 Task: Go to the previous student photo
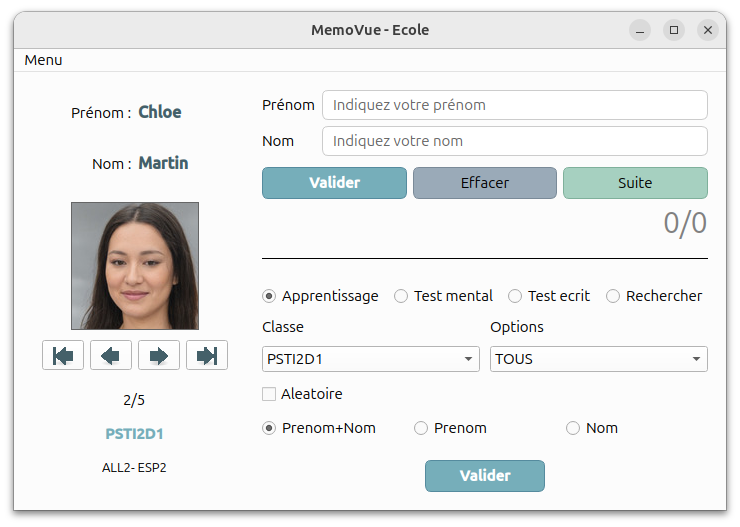click(111, 355)
